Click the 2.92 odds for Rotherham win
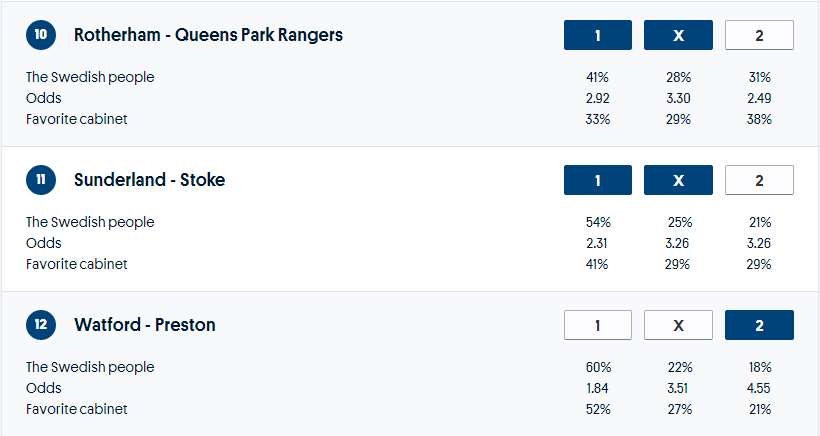This screenshot has width=820, height=436. click(598, 98)
